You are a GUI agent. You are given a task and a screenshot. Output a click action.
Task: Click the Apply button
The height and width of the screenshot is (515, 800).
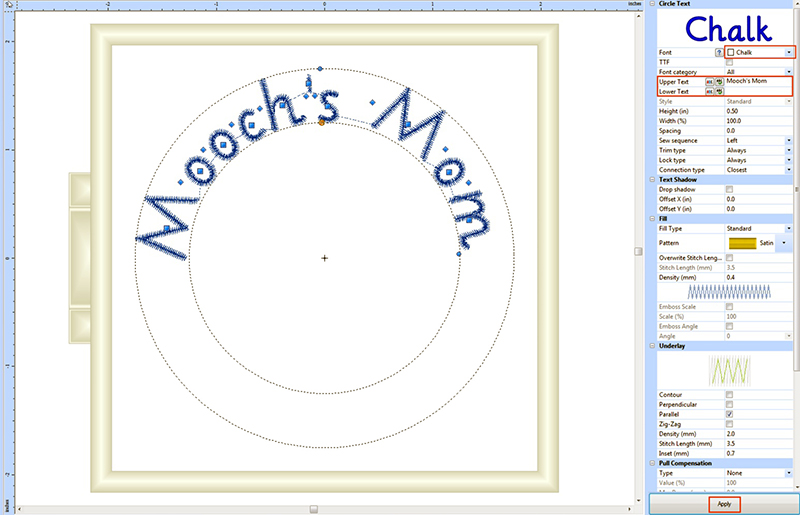click(x=724, y=504)
